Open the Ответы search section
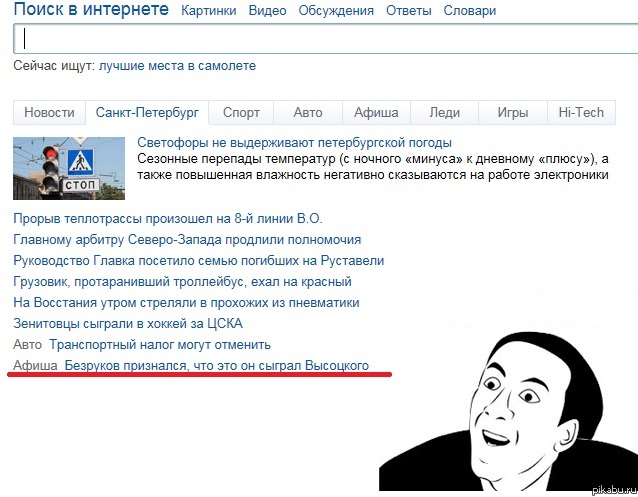The height and width of the screenshot is (497, 638). click(x=409, y=10)
